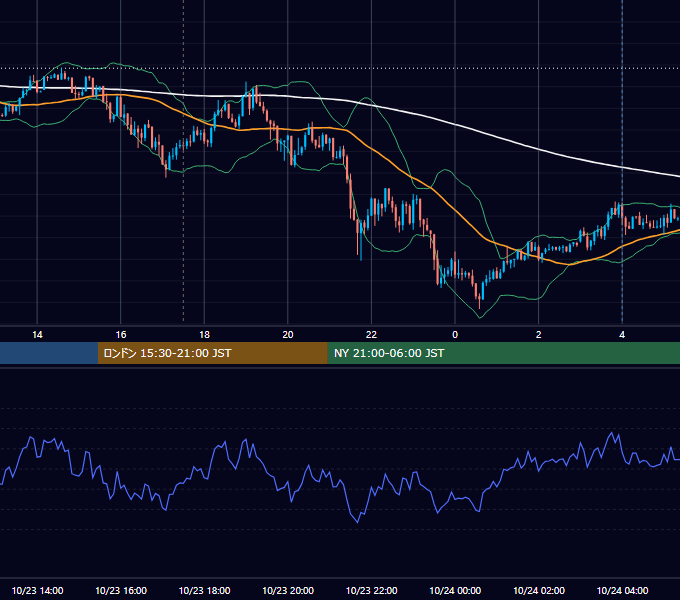
Task: Click the 10/23 20:00 time label
Action: [x=288, y=590]
